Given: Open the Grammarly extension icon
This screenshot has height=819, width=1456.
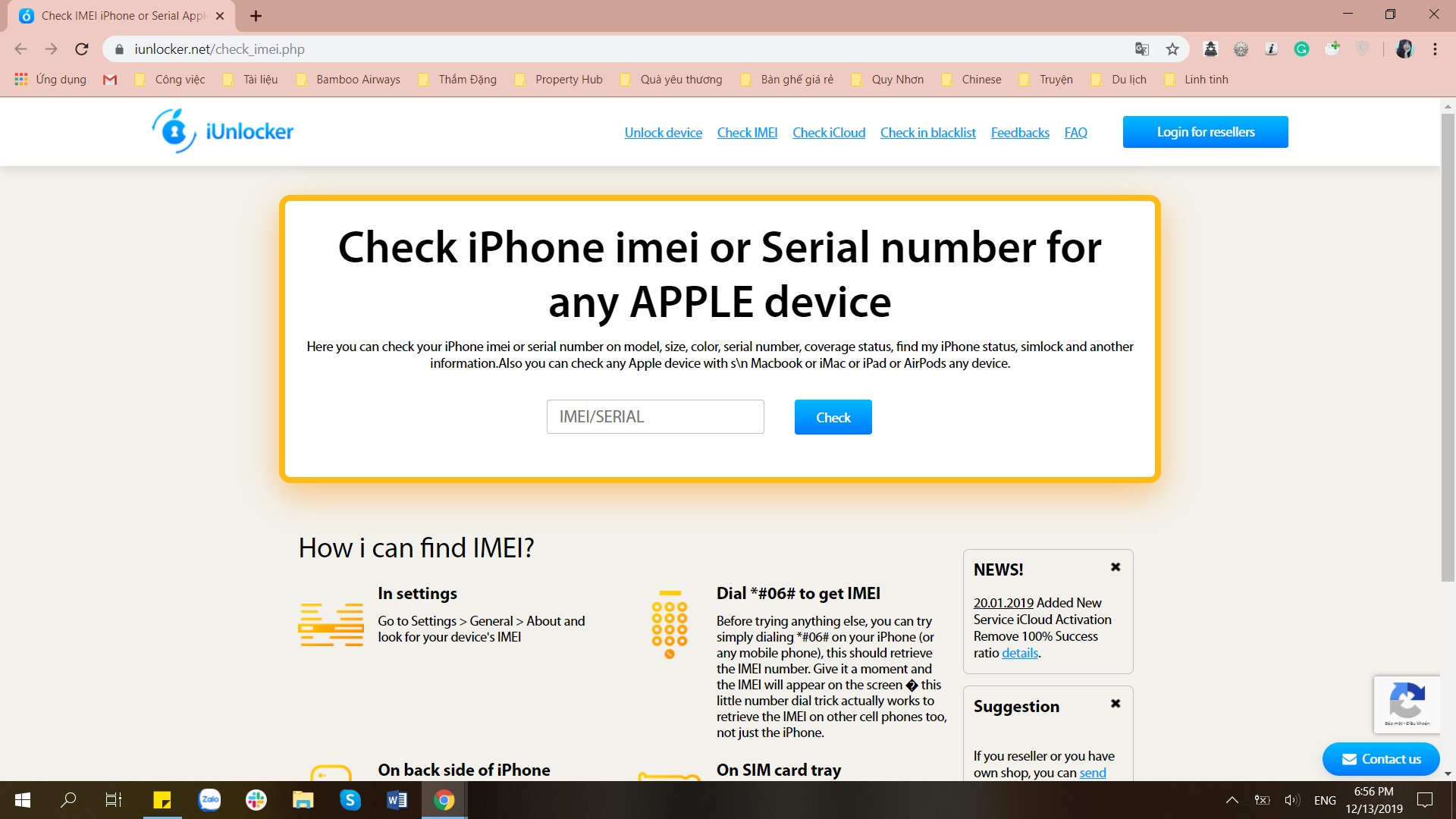Looking at the screenshot, I should coord(1302,49).
